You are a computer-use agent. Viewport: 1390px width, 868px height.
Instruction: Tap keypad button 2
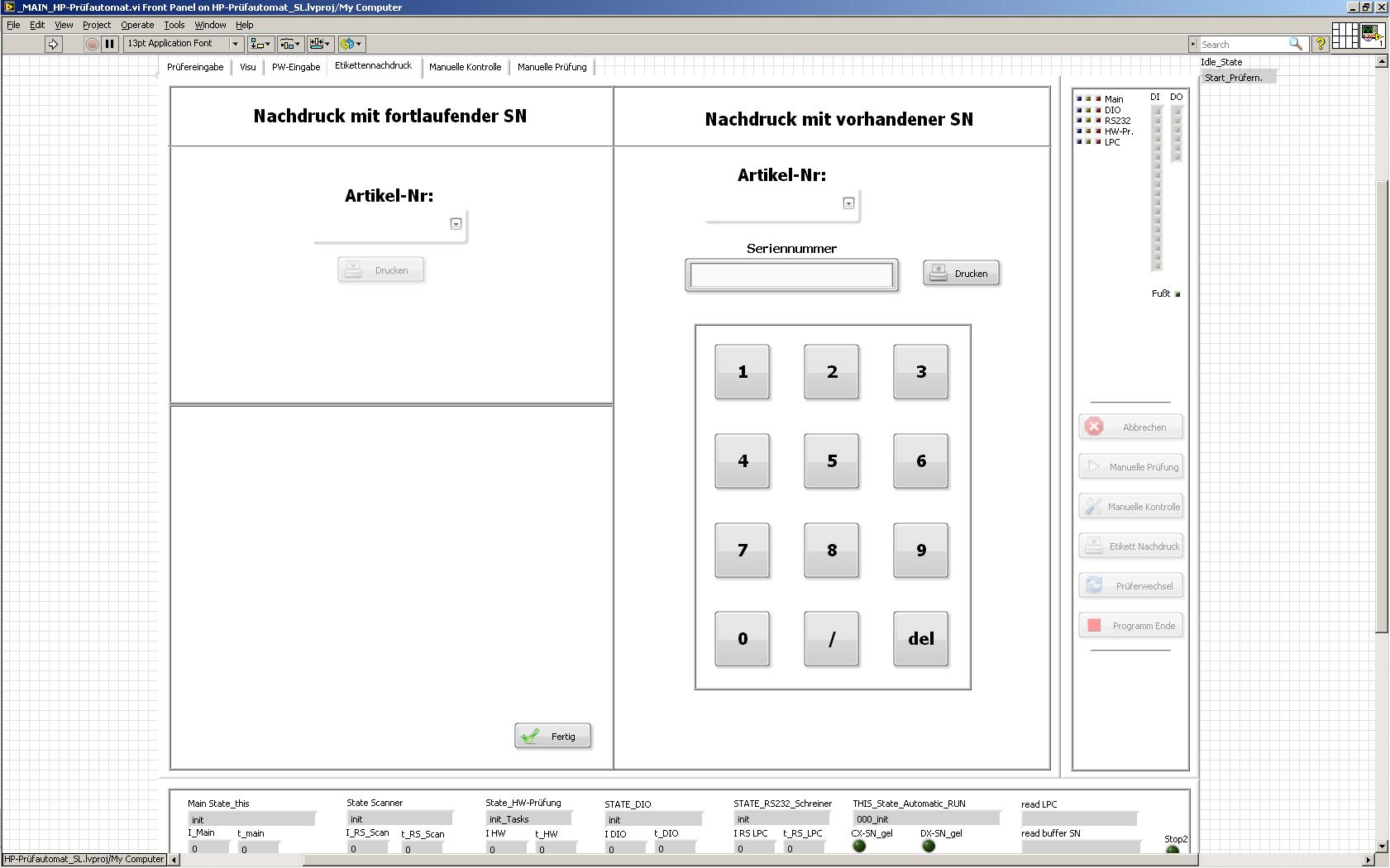832,372
